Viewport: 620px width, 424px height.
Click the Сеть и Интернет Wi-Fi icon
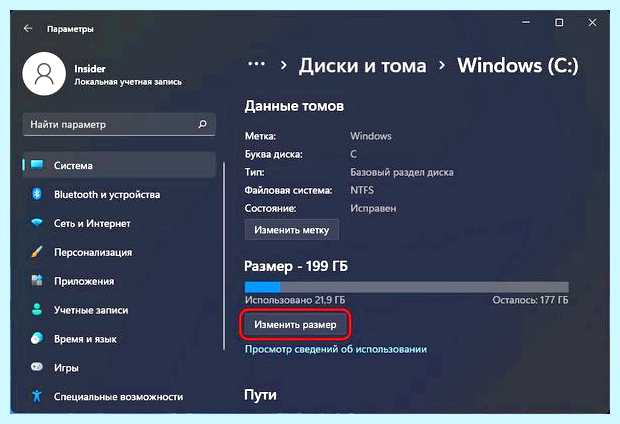[x=37, y=222]
